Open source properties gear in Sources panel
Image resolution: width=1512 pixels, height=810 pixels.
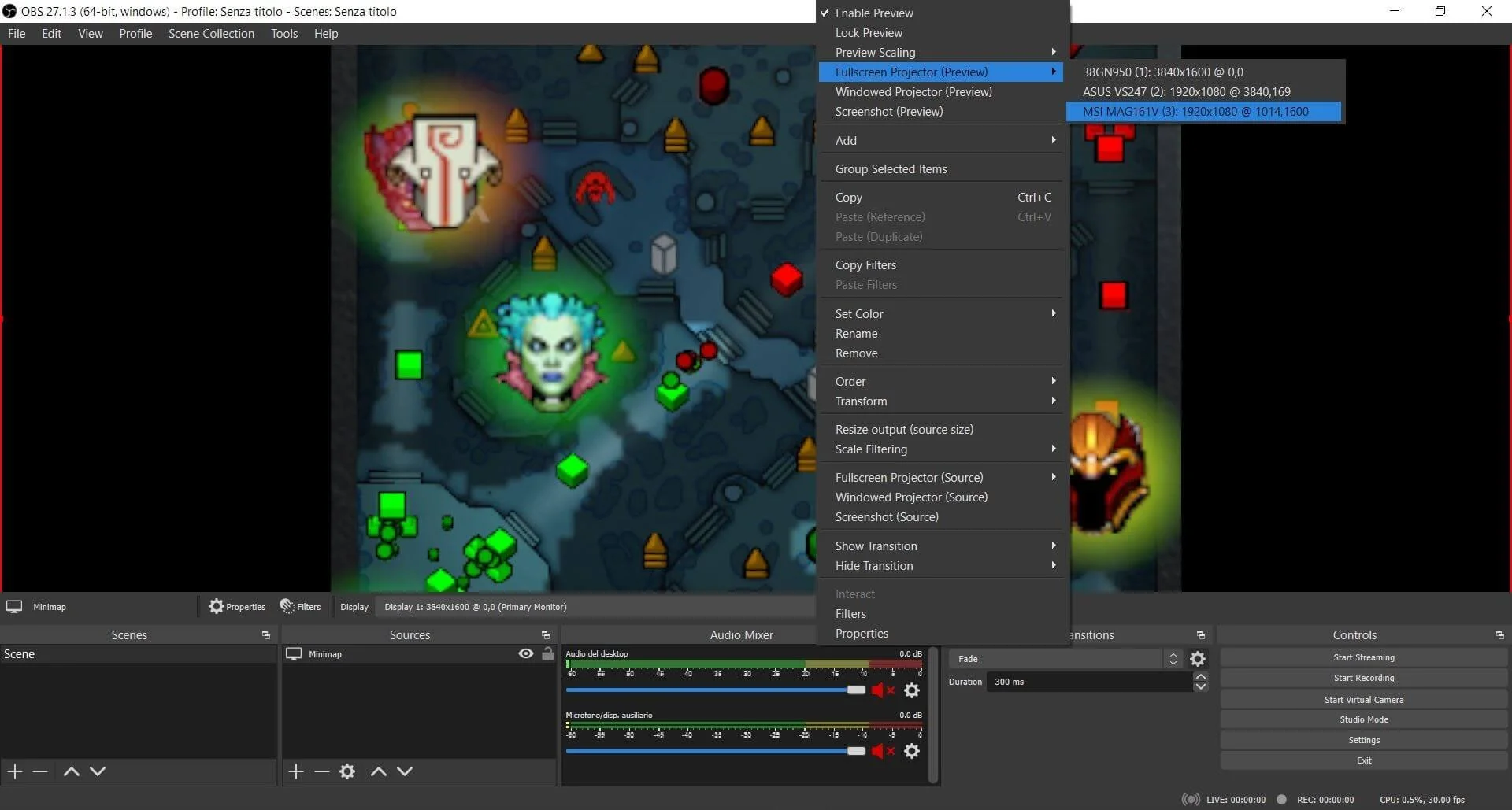(347, 771)
